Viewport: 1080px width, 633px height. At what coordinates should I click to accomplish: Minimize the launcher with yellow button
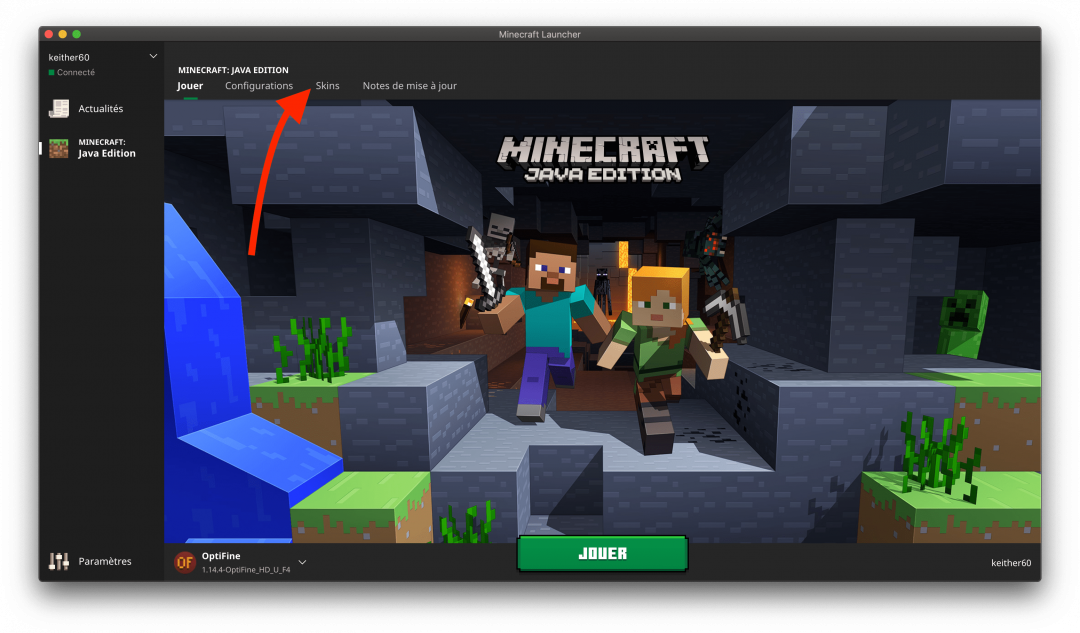[x=62, y=34]
